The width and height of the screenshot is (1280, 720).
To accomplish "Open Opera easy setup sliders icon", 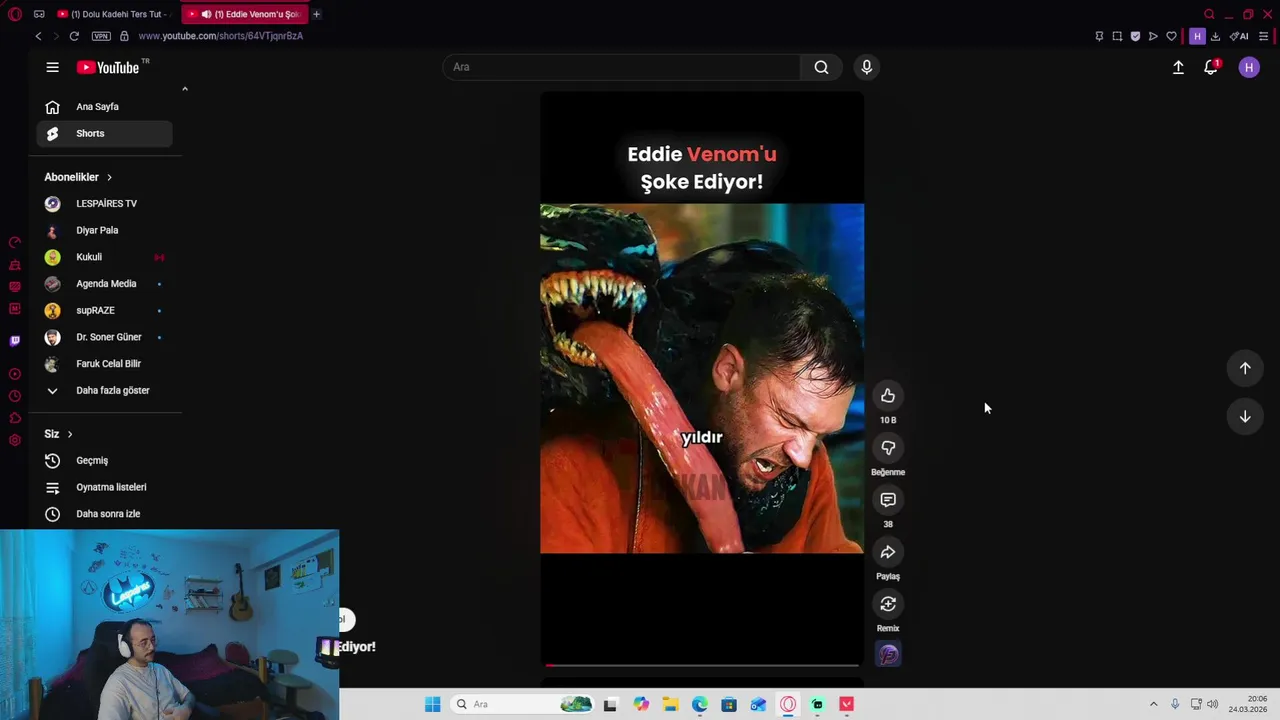I will 1264,36.
